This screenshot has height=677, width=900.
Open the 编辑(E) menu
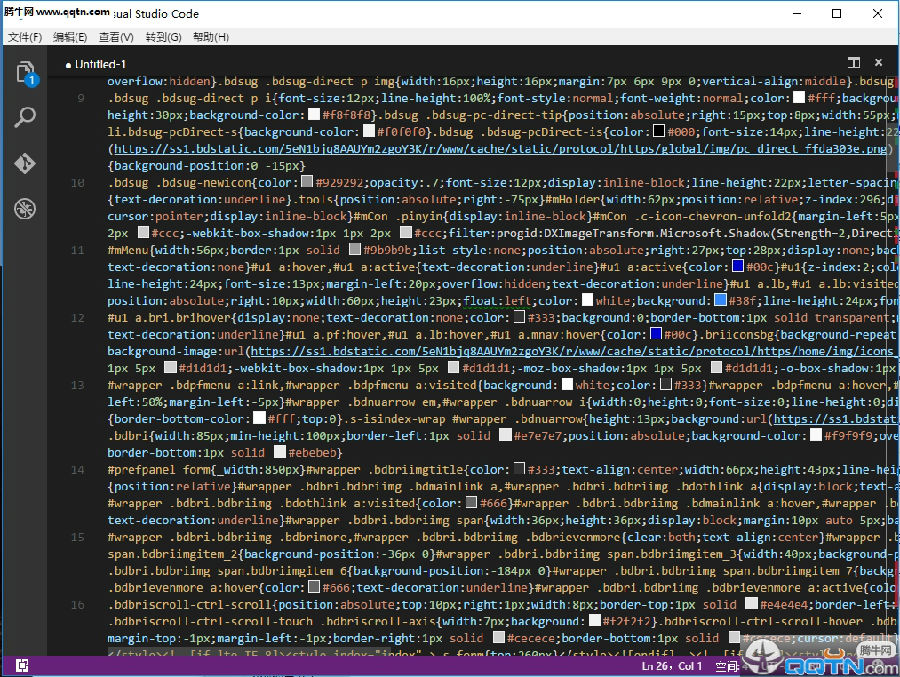66,35
